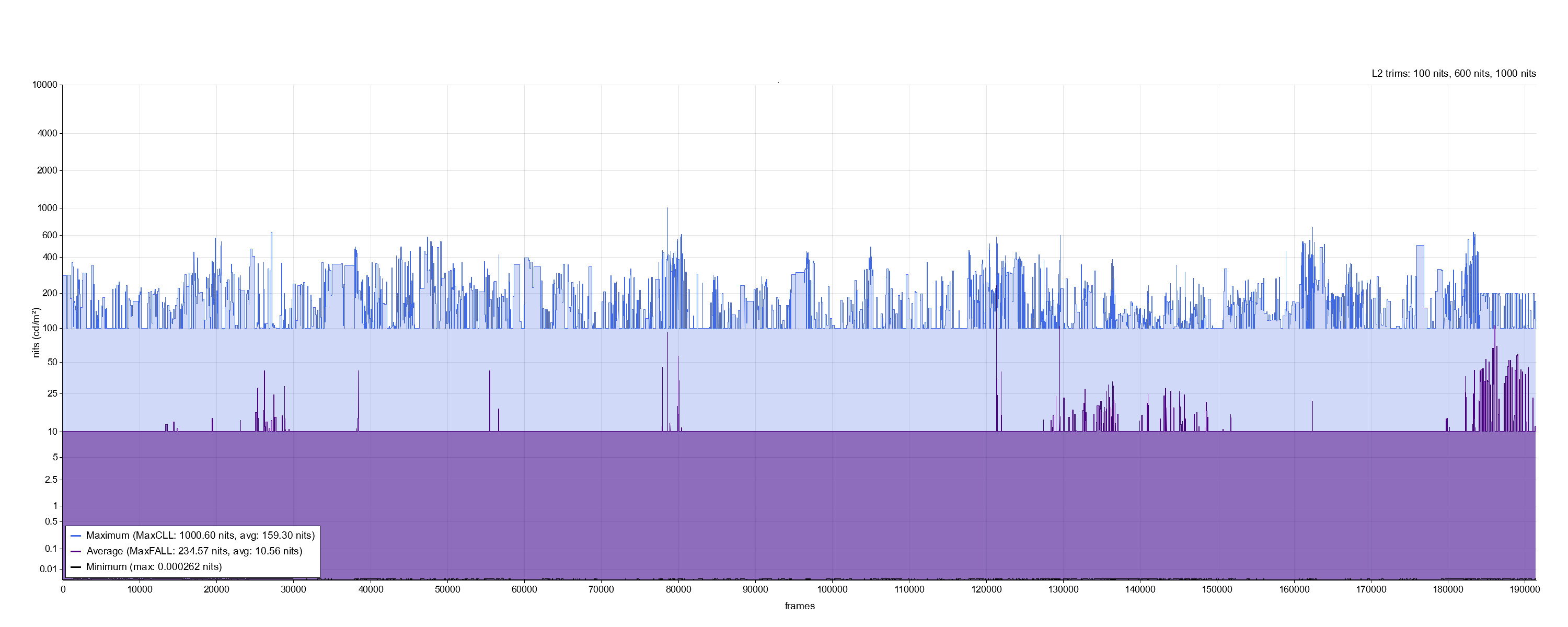This screenshot has width=1568, height=627.
Task: Click the 1000-nit peak near frame 78500
Action: (x=667, y=210)
